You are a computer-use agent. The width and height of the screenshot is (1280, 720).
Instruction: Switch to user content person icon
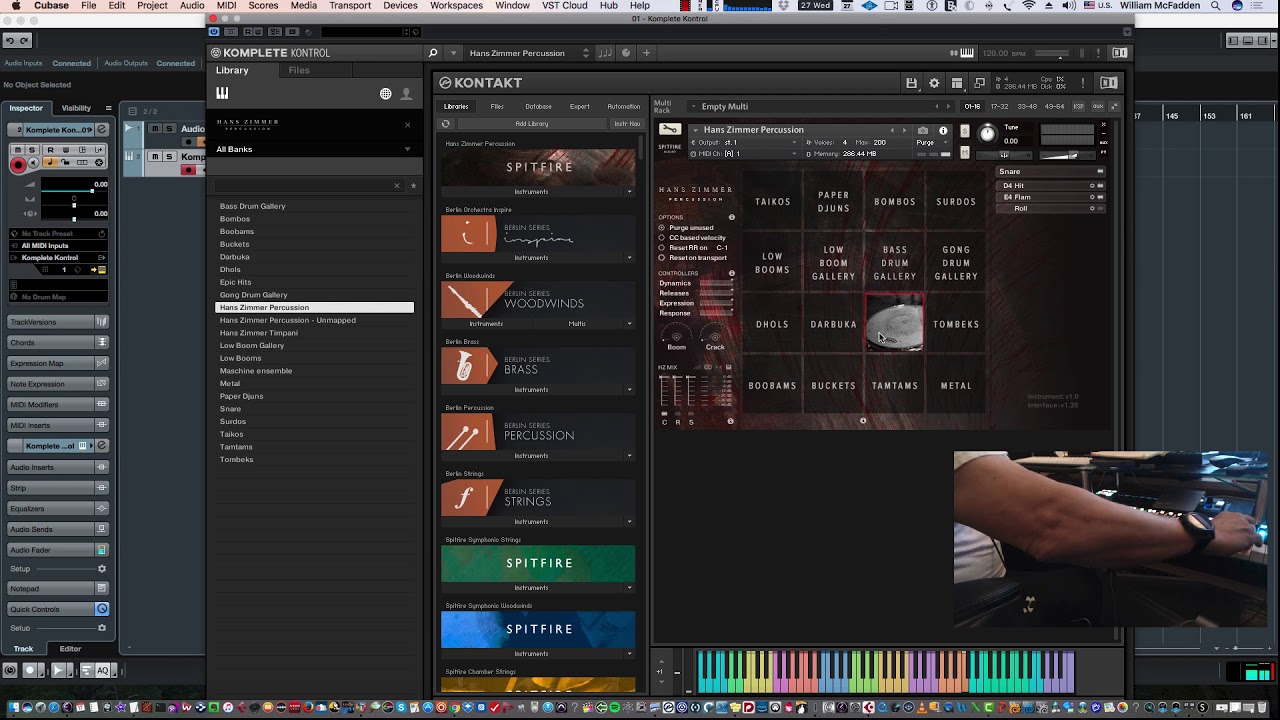[406, 94]
